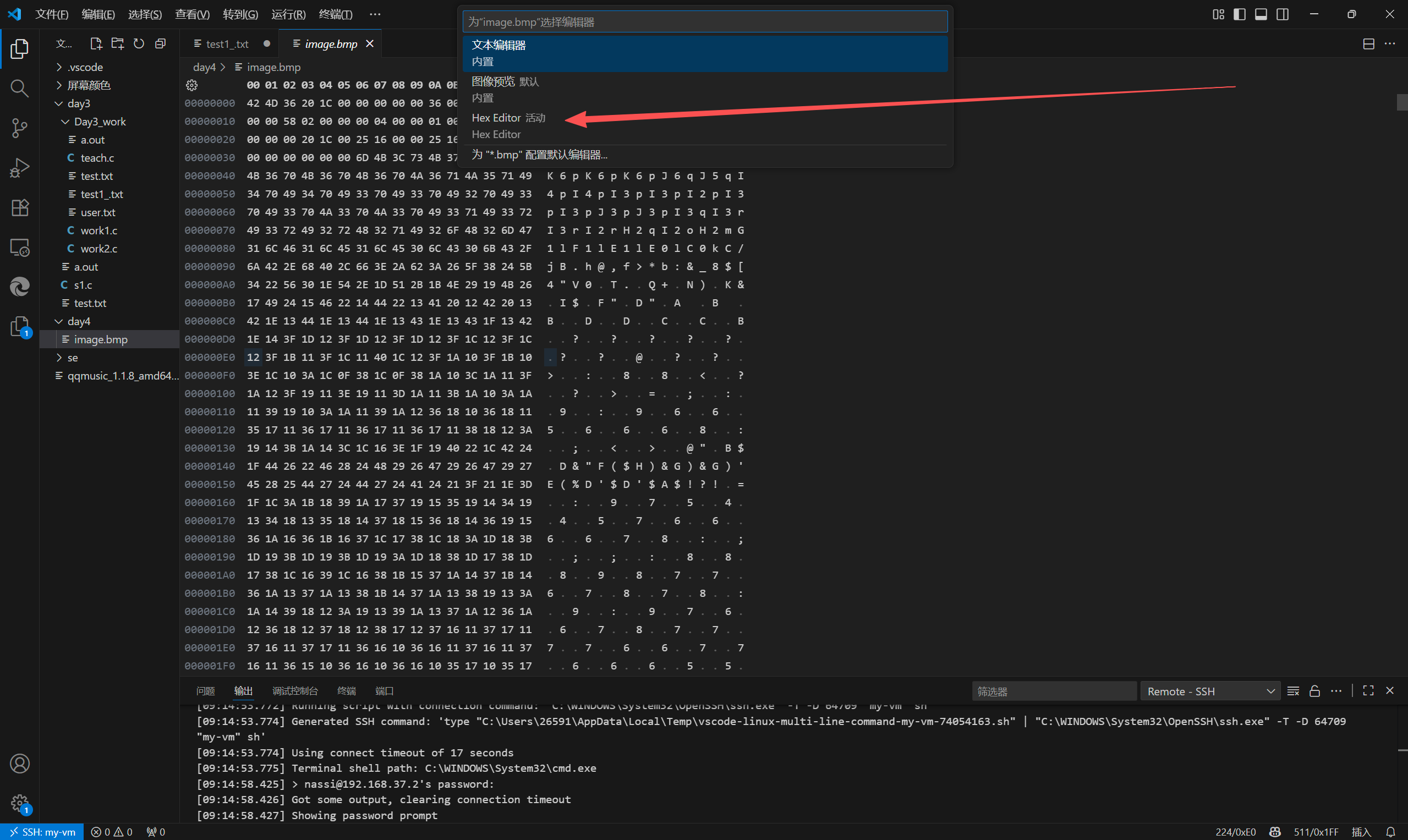Click the New File icon in explorer
Viewport: 1408px width, 840px height.
point(96,43)
